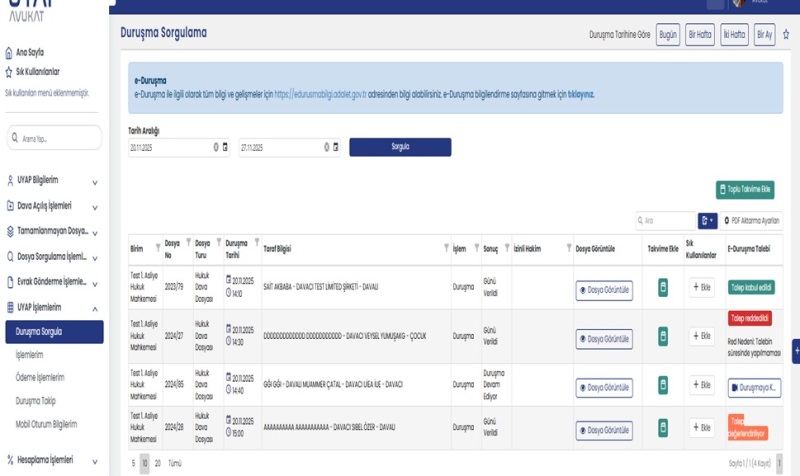800x476 pixels.
Task: Click the Ana Sayfa home item
Action: [30, 52]
